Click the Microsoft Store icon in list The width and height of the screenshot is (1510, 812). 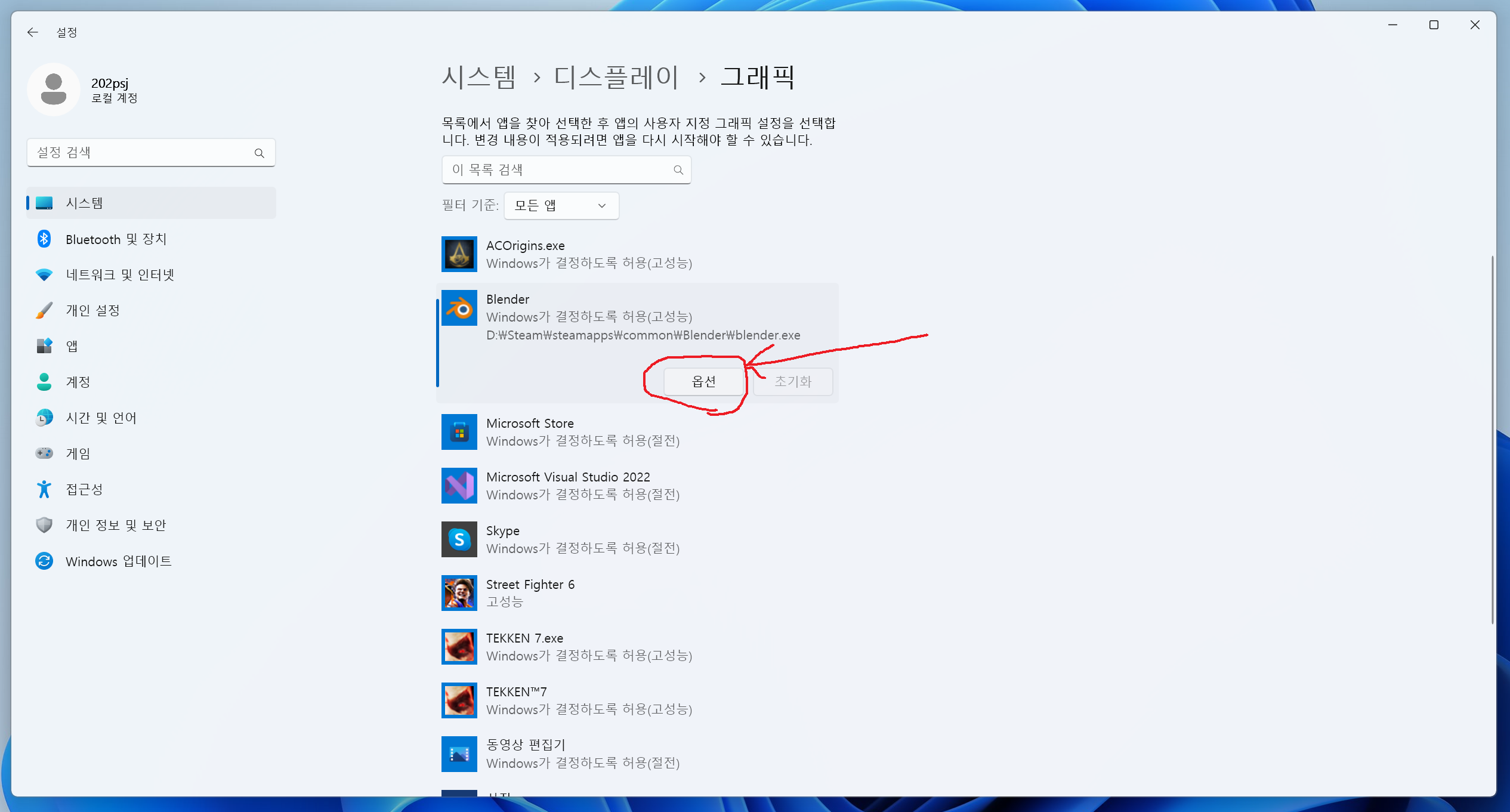click(x=459, y=432)
